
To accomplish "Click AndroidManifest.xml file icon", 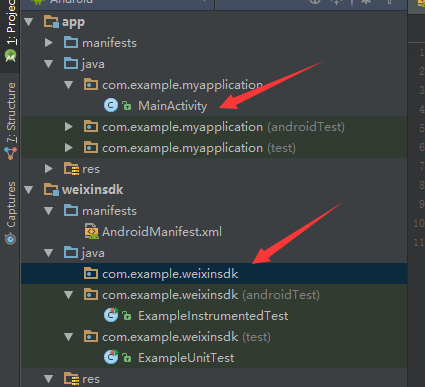I will [91, 232].
